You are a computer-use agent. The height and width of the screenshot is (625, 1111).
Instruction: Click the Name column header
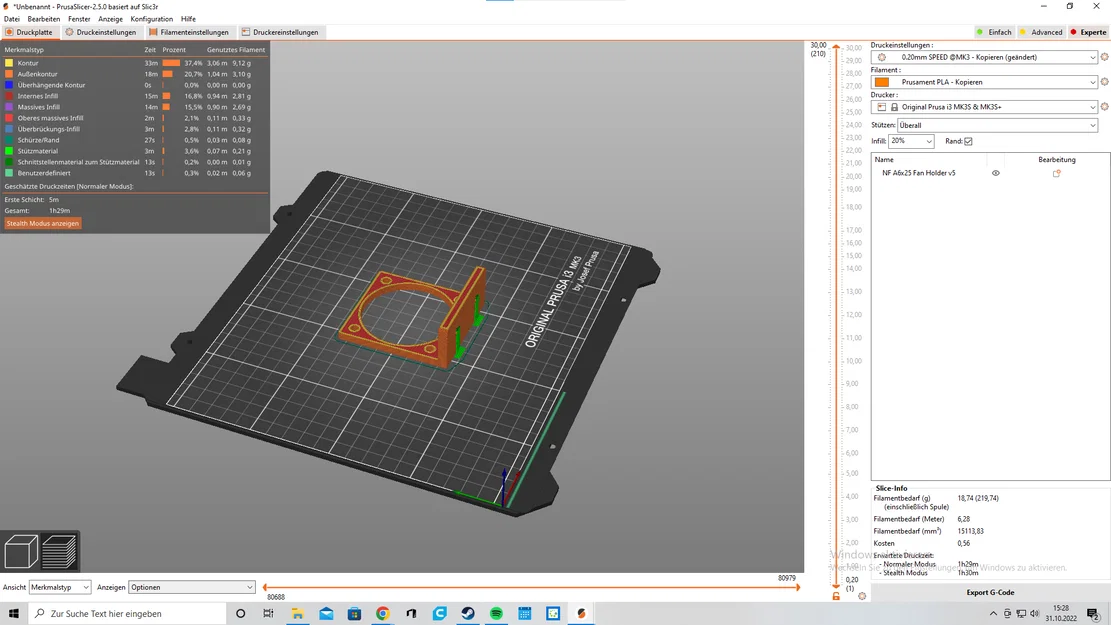tap(884, 159)
